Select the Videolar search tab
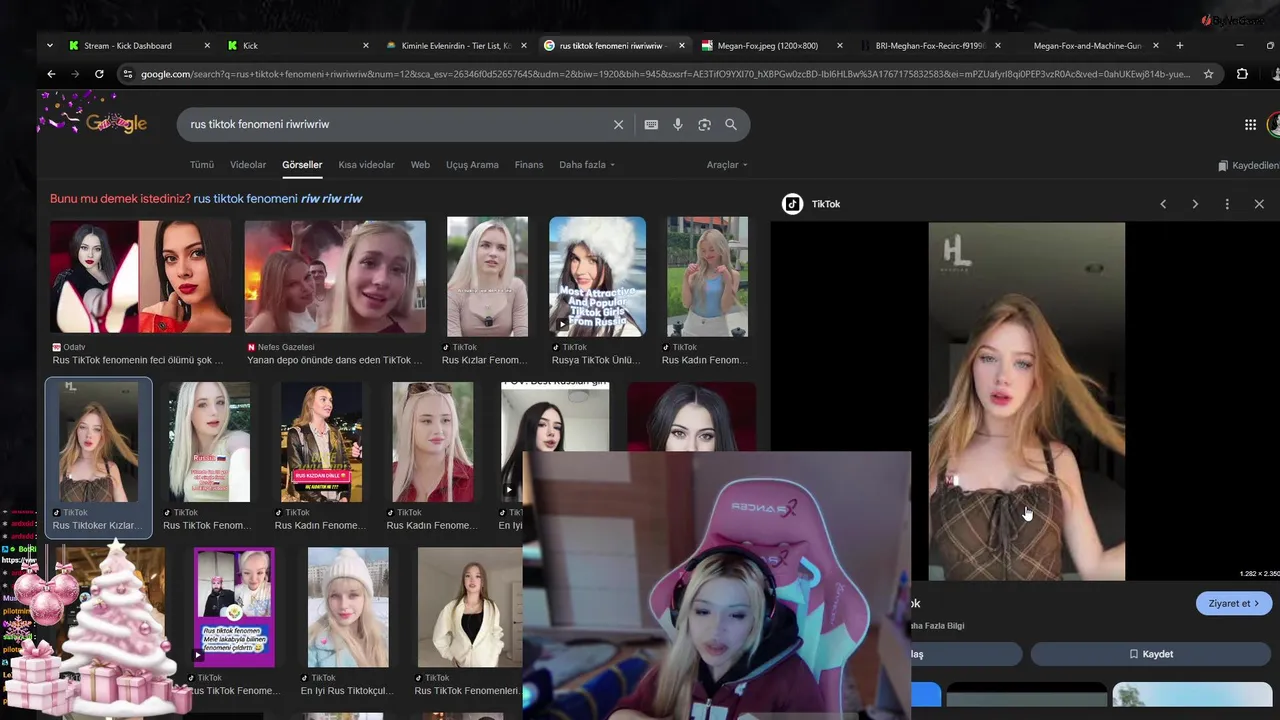The width and height of the screenshot is (1280, 720). coord(248,165)
